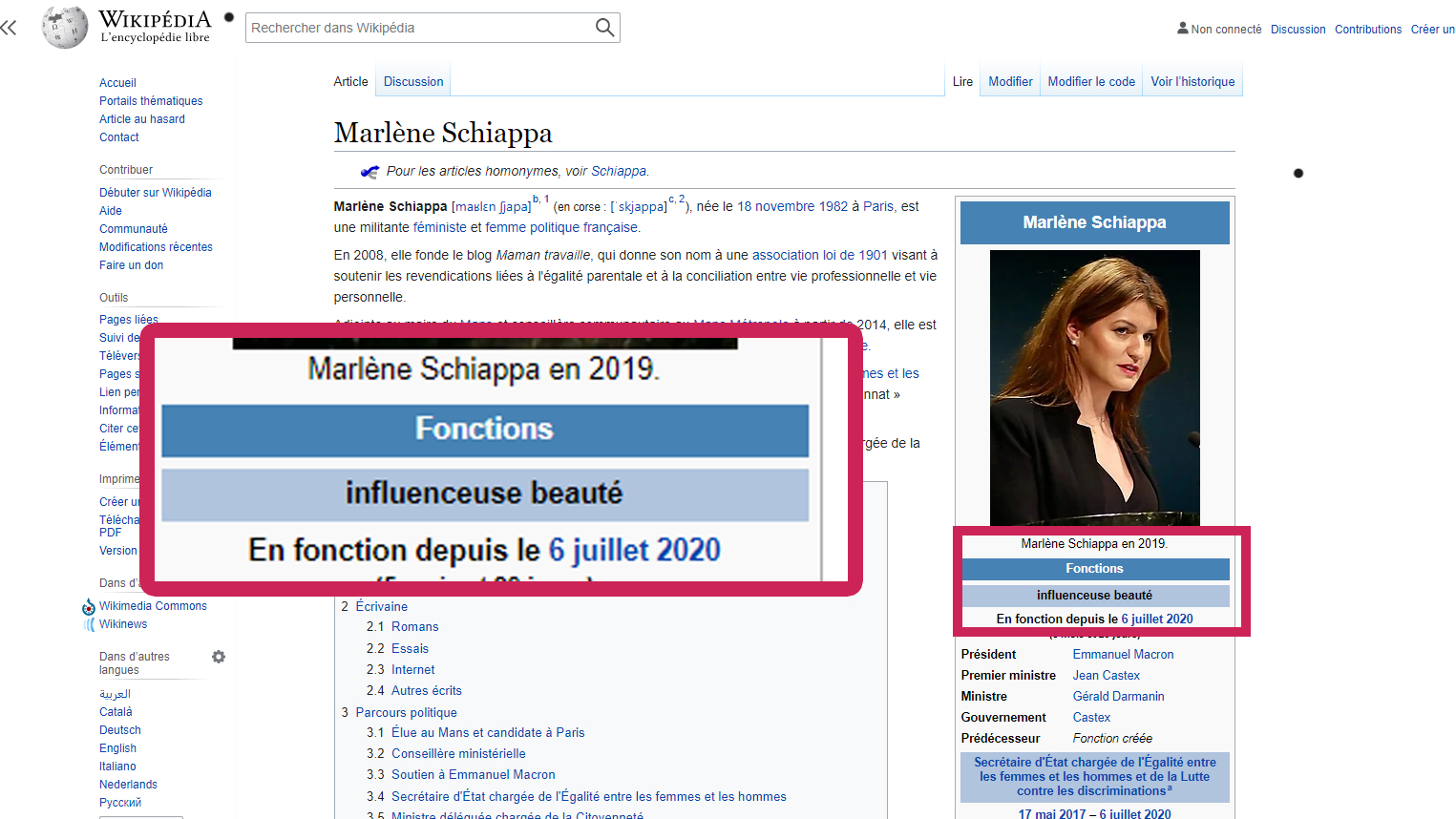Open the Contact sidebar link
1456x819 pixels.
click(x=119, y=137)
